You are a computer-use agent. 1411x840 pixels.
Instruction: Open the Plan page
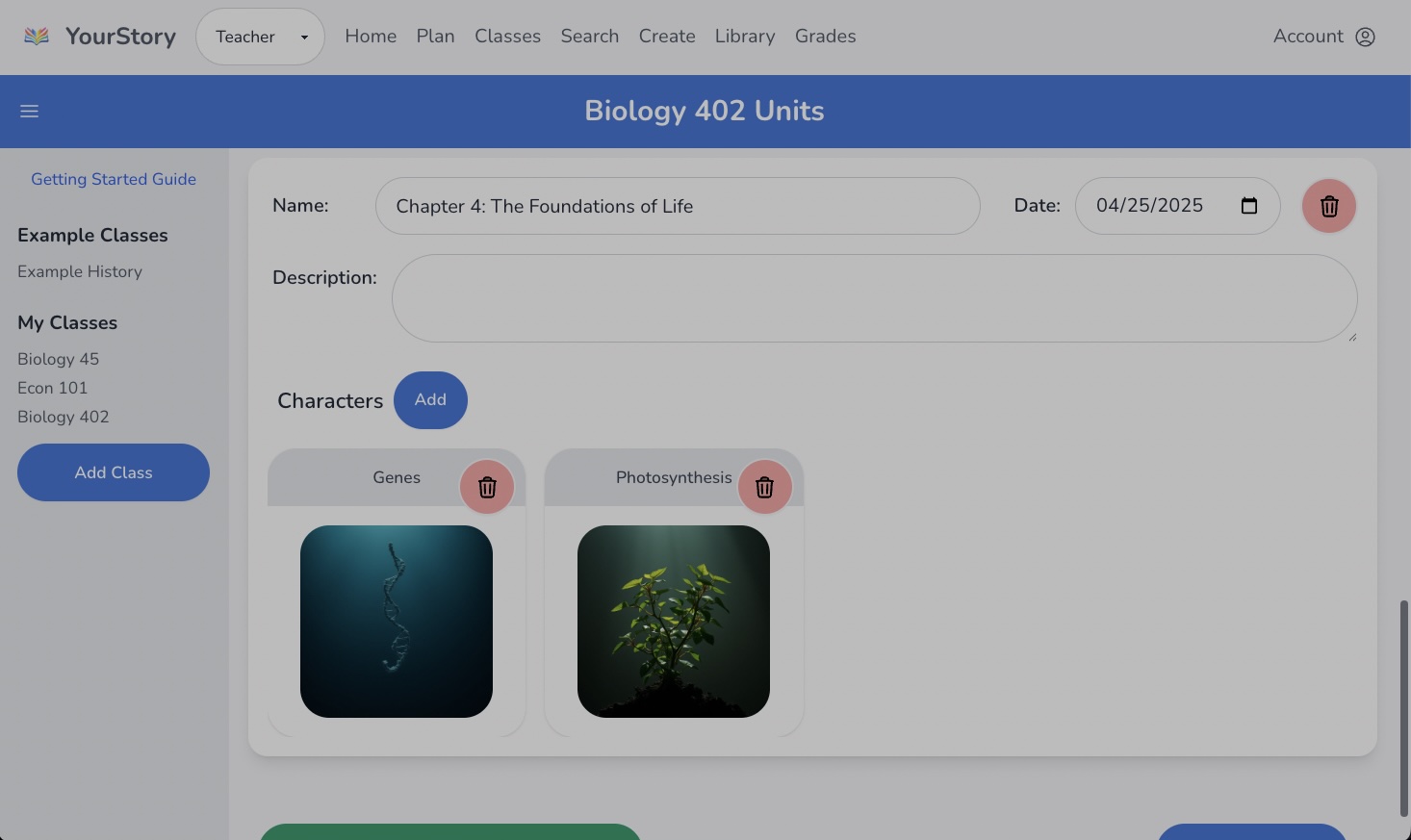point(435,37)
